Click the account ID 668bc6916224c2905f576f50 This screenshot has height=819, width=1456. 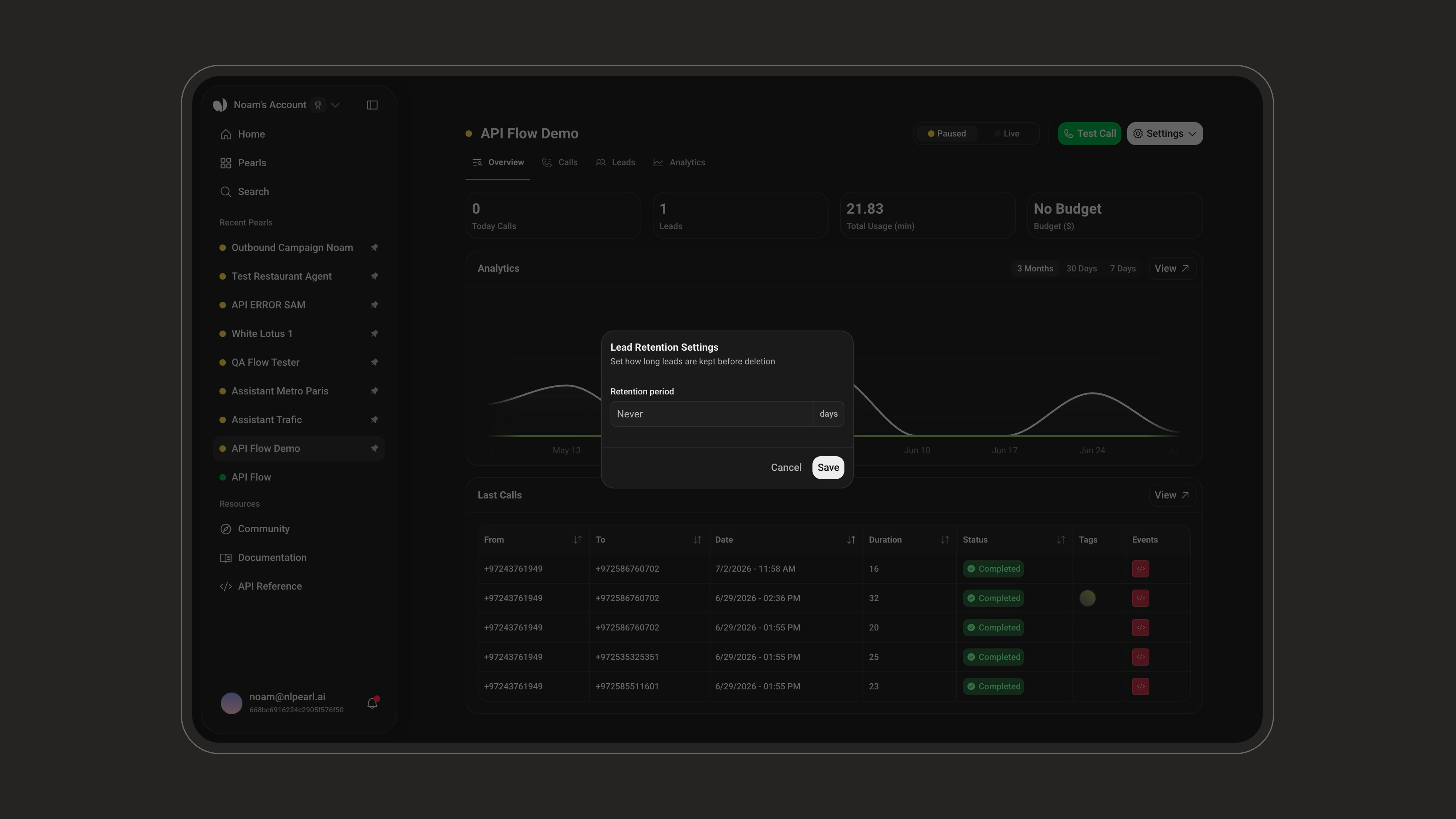[x=296, y=710]
